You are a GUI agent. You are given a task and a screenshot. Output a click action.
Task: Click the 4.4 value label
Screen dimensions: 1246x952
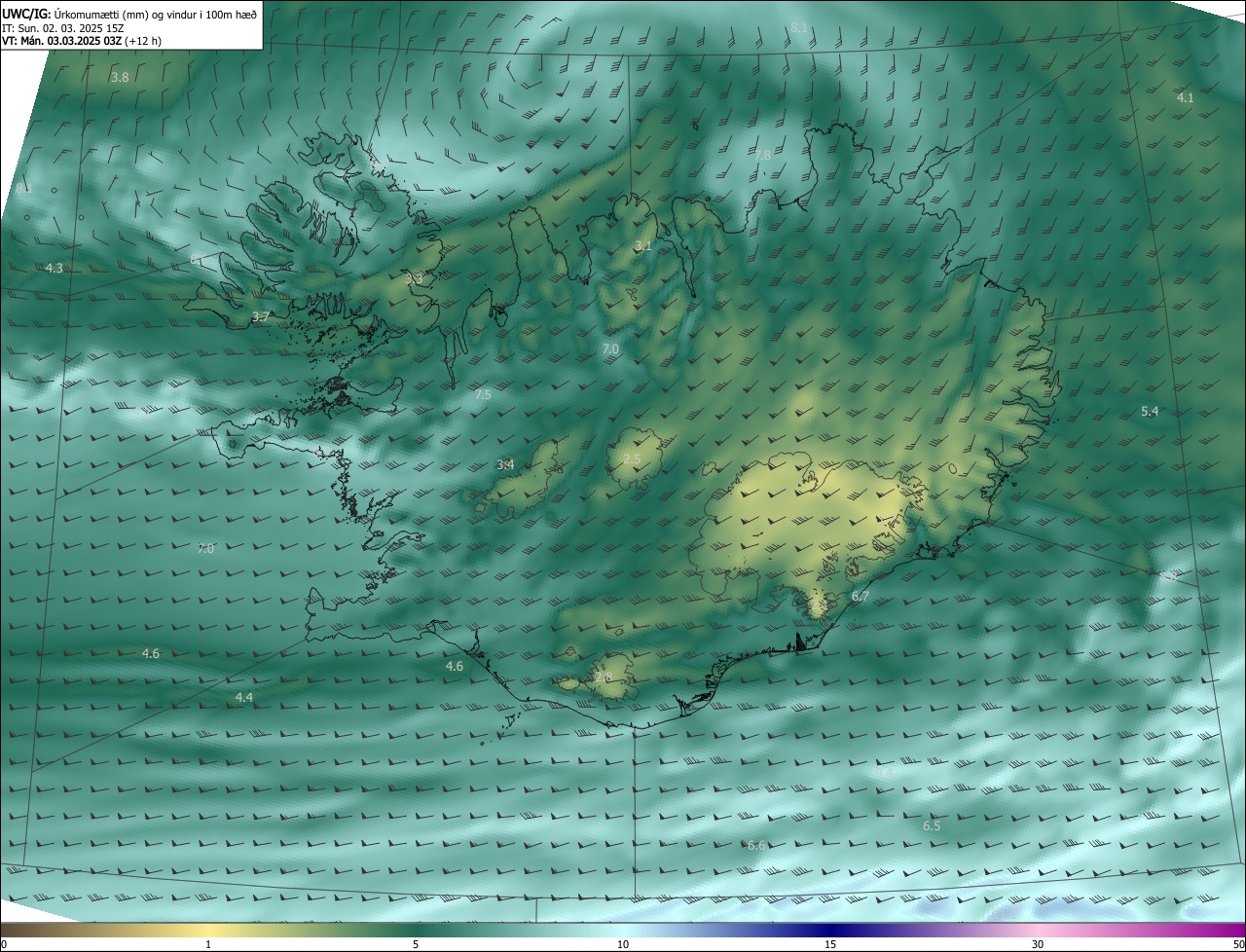coord(243,697)
